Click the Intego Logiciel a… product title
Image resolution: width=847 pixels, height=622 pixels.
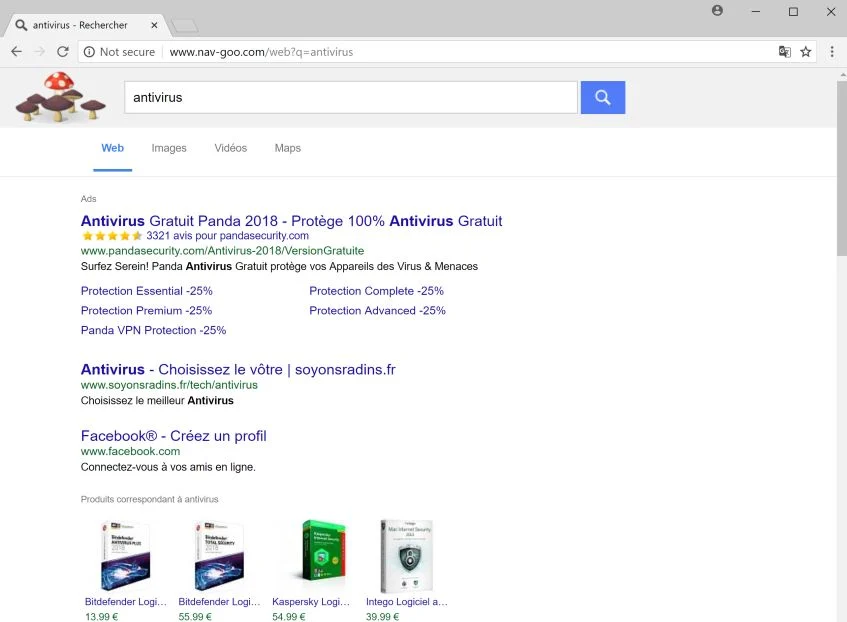(407, 602)
